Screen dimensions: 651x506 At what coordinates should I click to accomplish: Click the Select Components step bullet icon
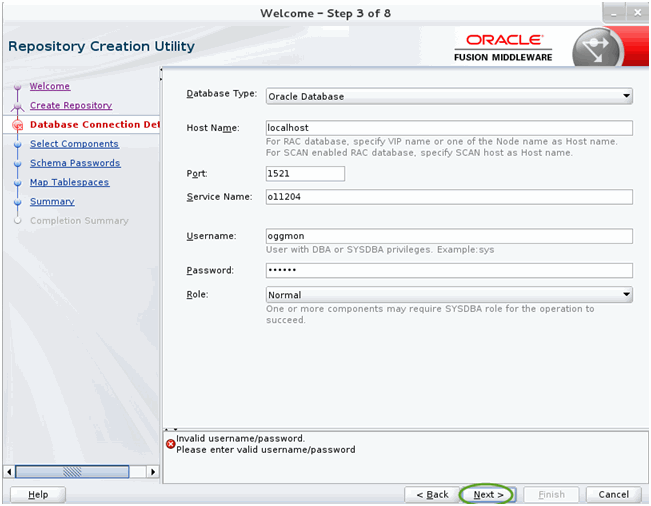coord(17,144)
